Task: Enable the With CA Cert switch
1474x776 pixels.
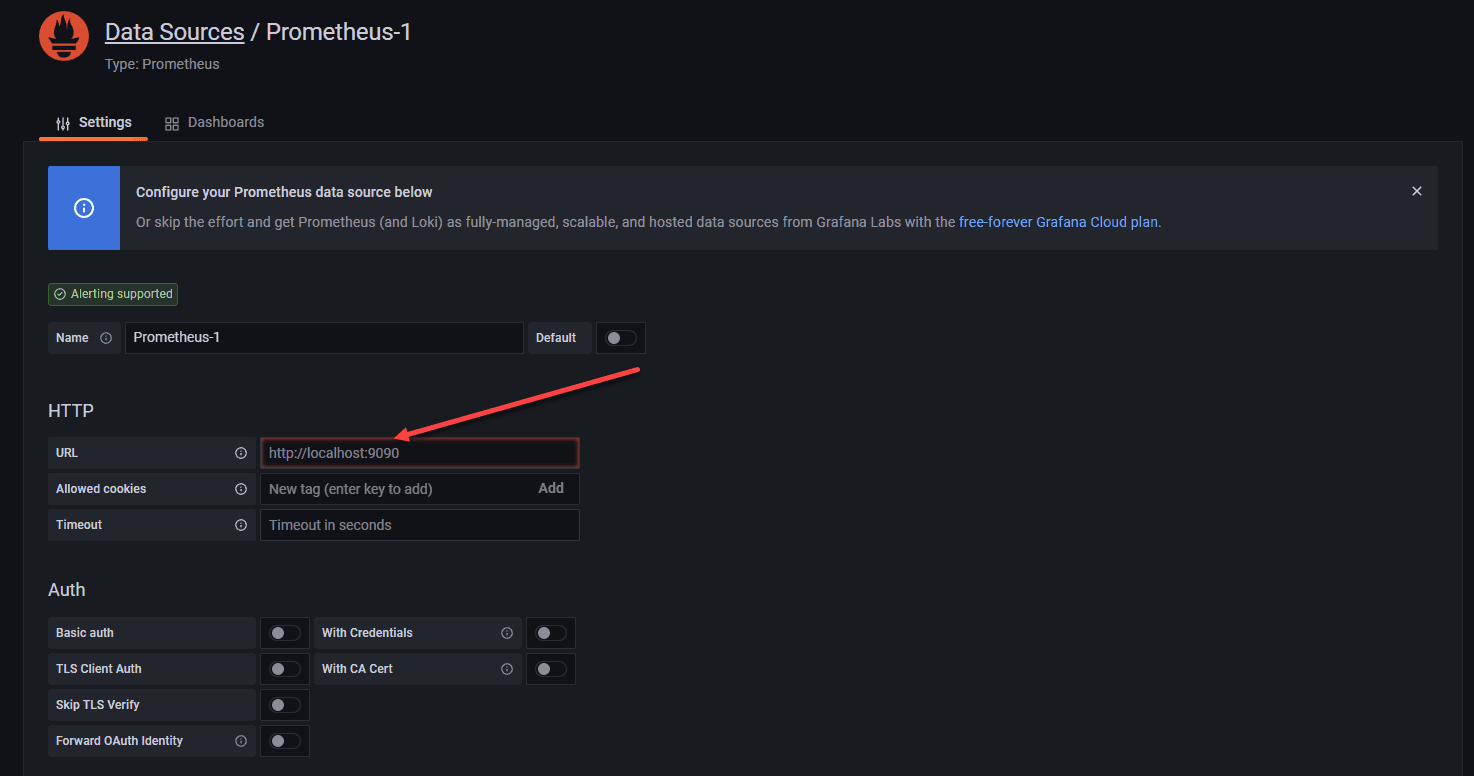Action: [551, 669]
